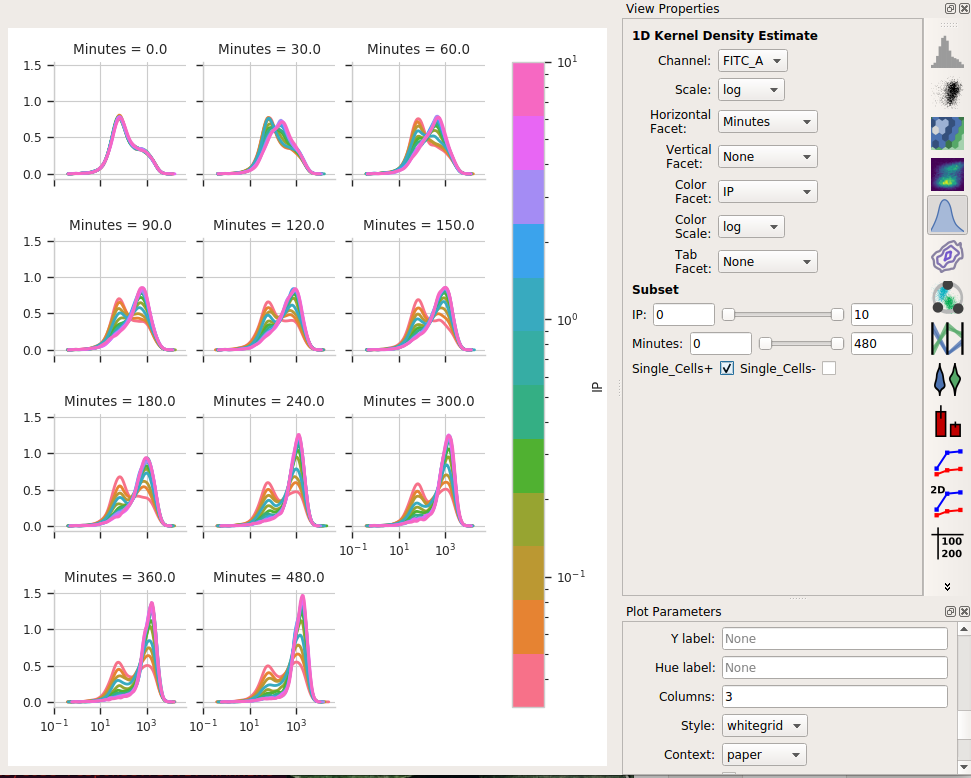This screenshot has width=971, height=778.
Task: Float the View Properties panel
Action: [950, 8]
